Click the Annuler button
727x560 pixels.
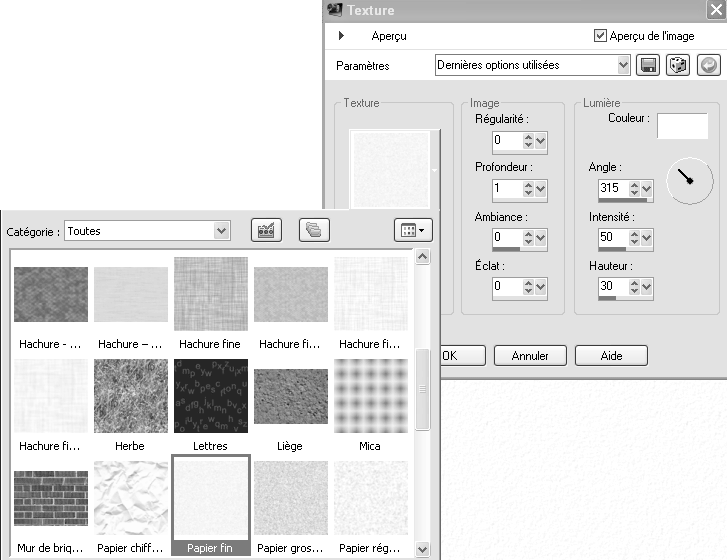(529, 355)
